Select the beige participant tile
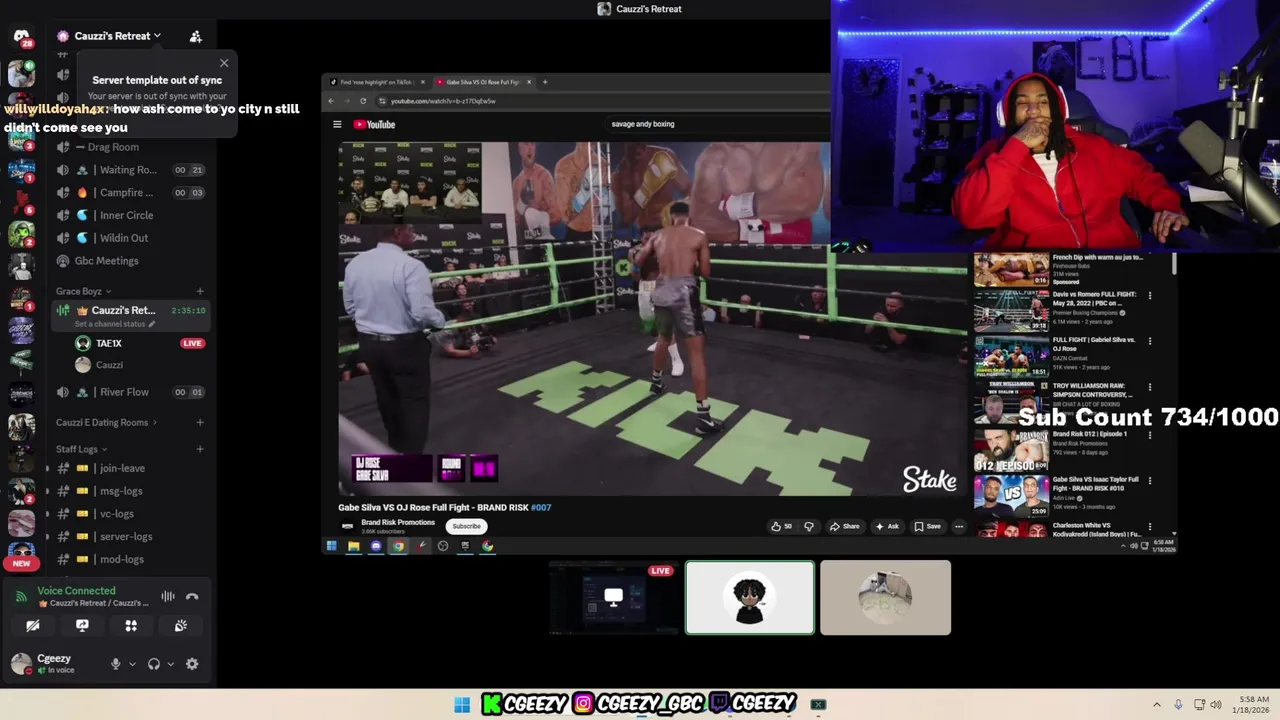This screenshot has height=720, width=1280. 886,598
